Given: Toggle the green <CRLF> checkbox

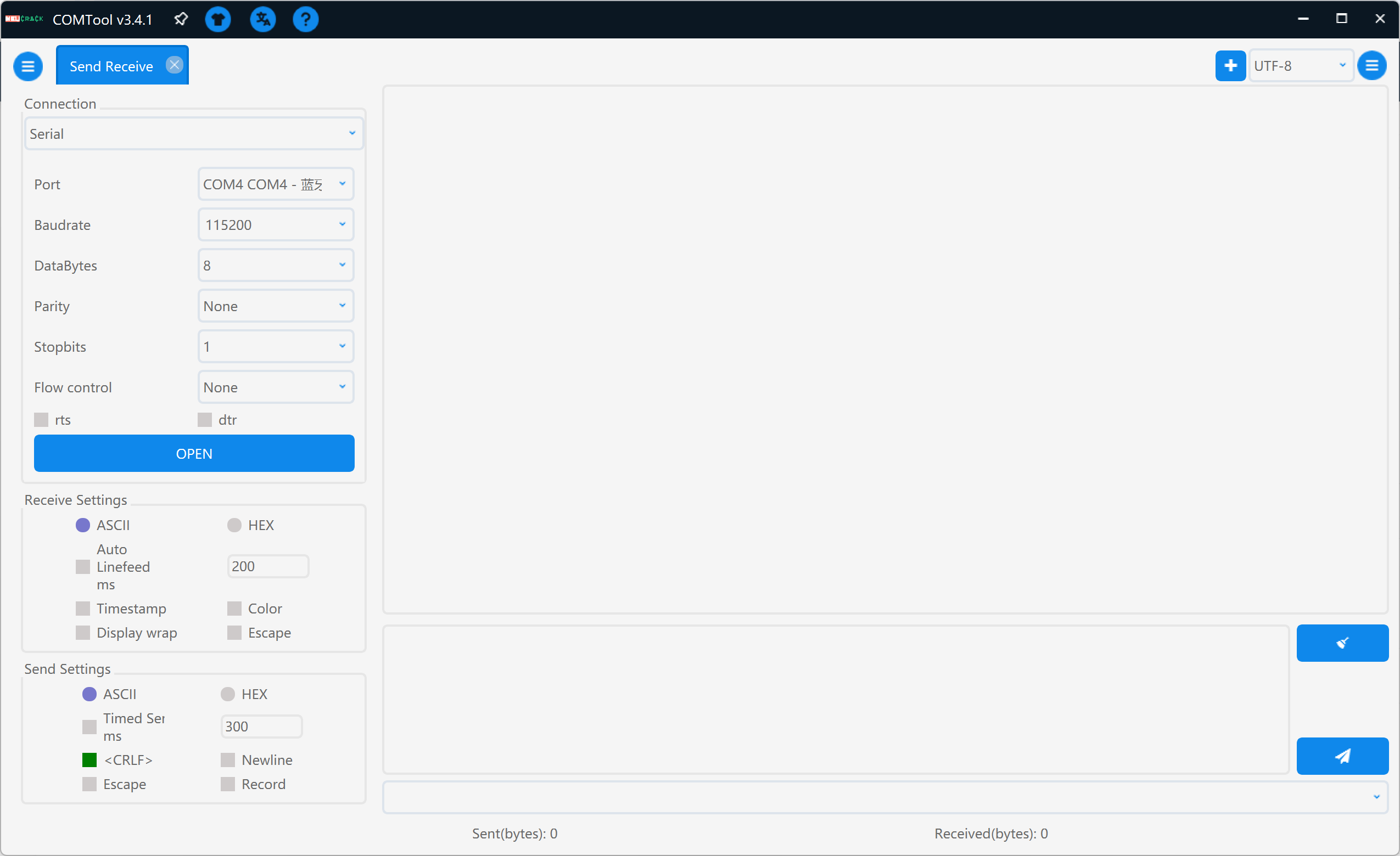Looking at the screenshot, I should (89, 759).
